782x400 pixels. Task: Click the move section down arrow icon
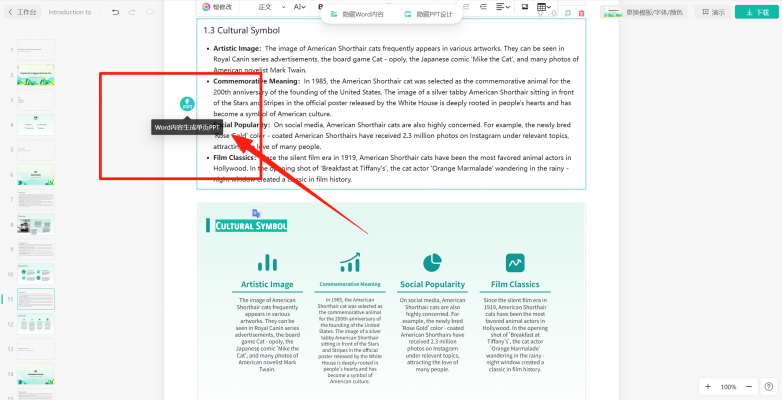pyautogui.click(x=554, y=13)
